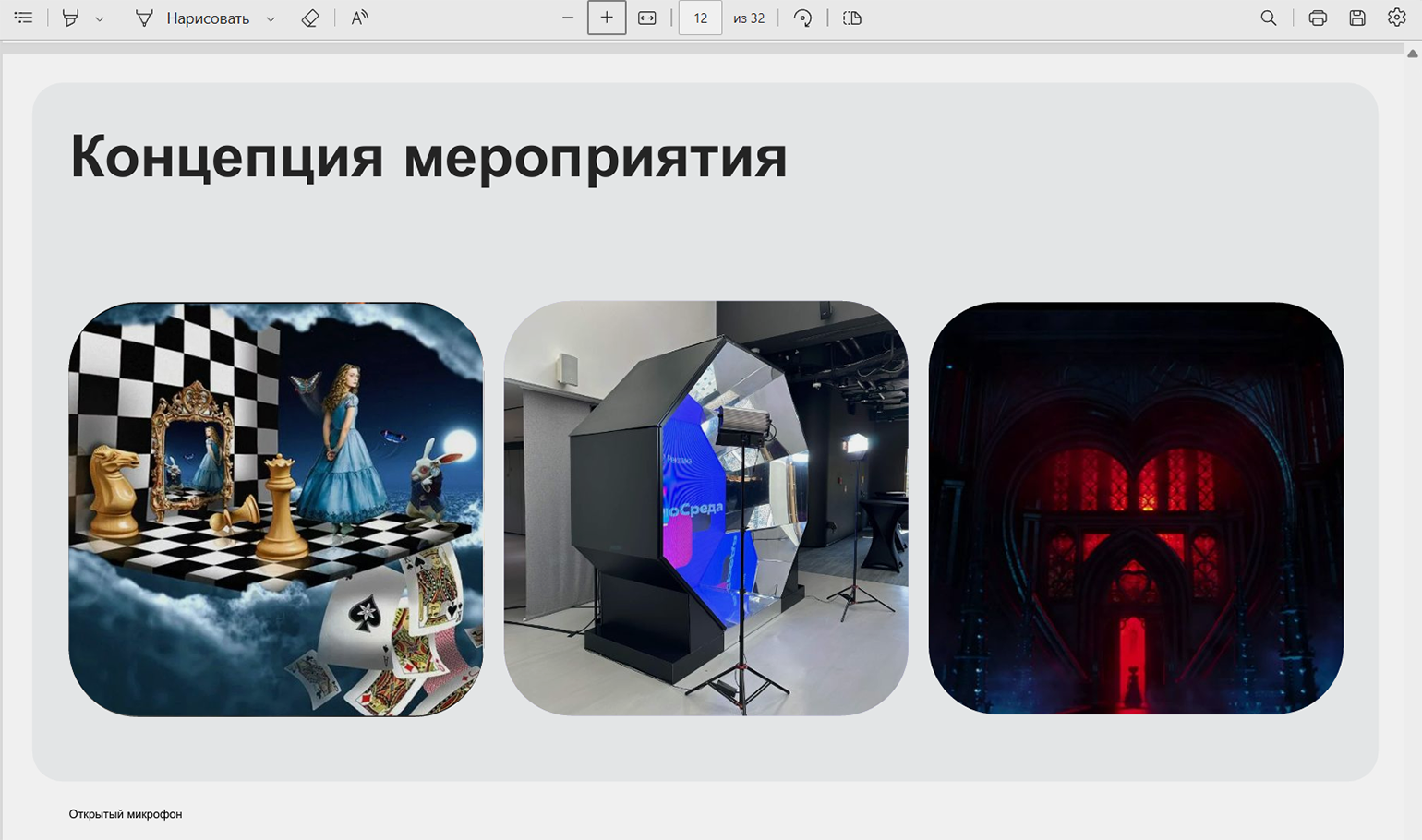The width and height of the screenshot is (1422, 840).
Task: Click the page count label из 32
Action: pos(749,18)
